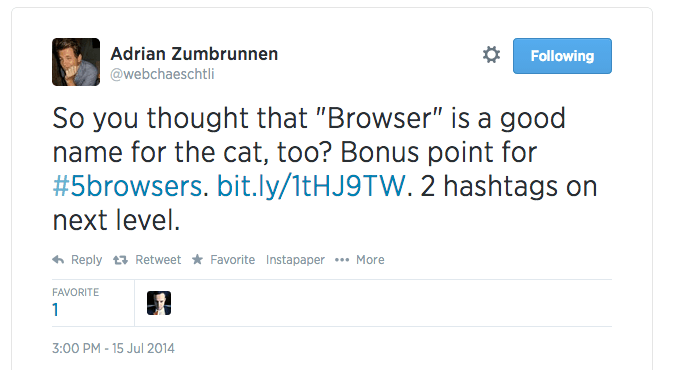Click the Retweet text label

[158, 260]
